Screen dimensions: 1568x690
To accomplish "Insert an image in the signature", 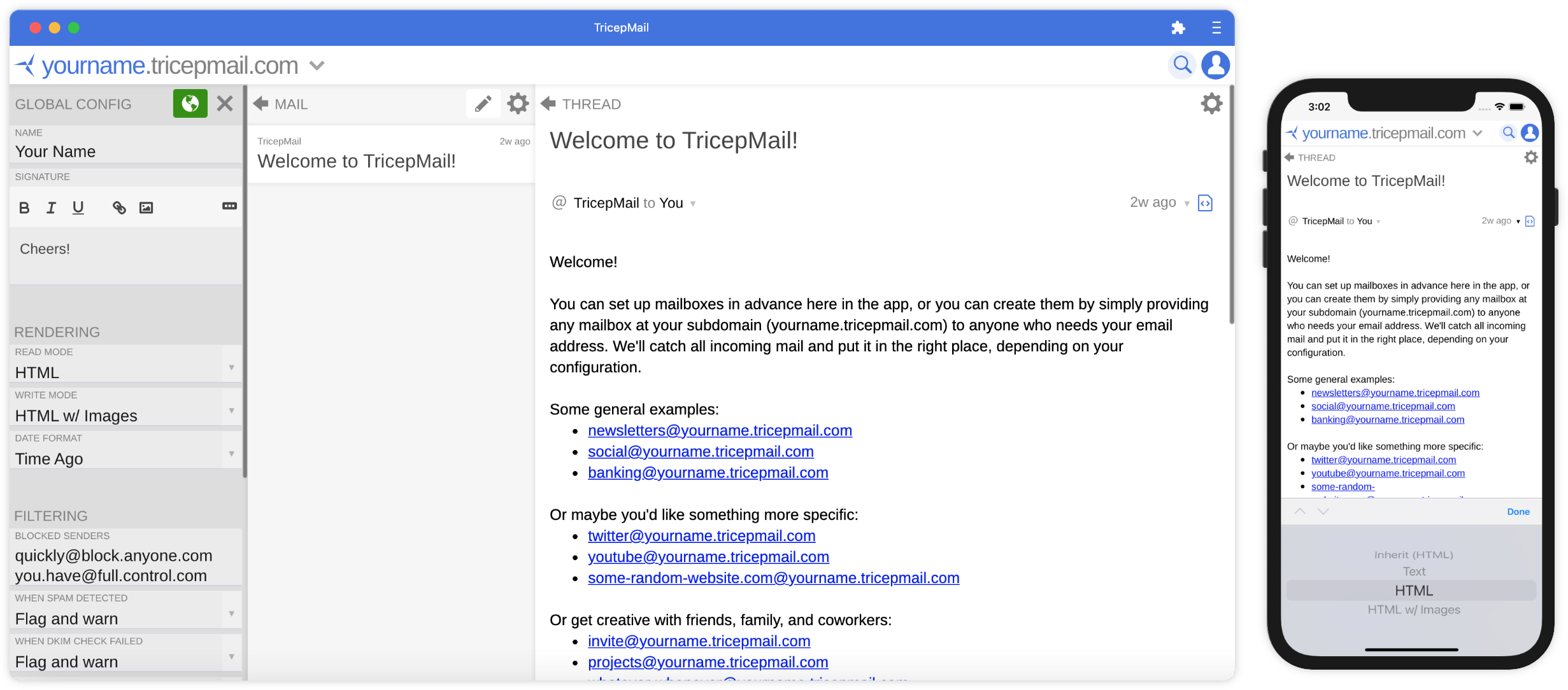I will point(146,208).
